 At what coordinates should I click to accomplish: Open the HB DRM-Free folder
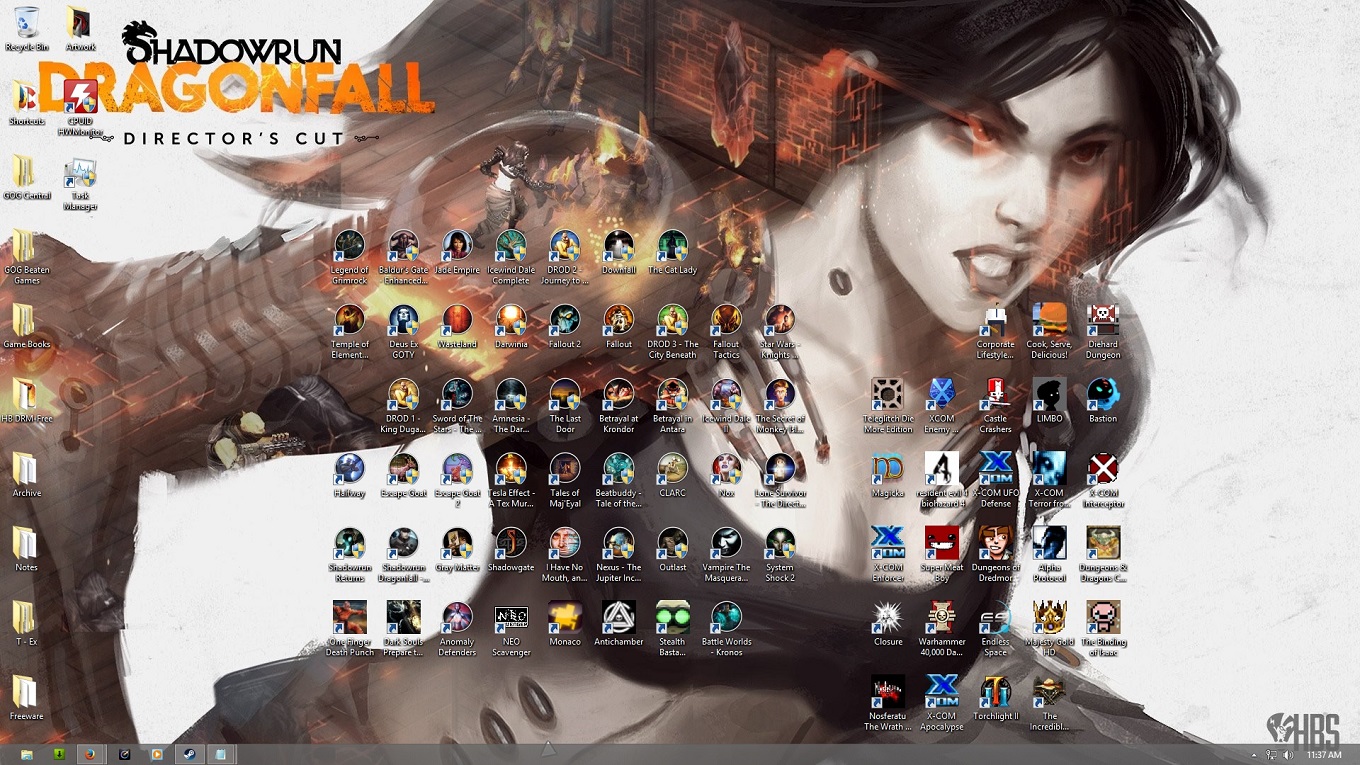tap(27, 402)
